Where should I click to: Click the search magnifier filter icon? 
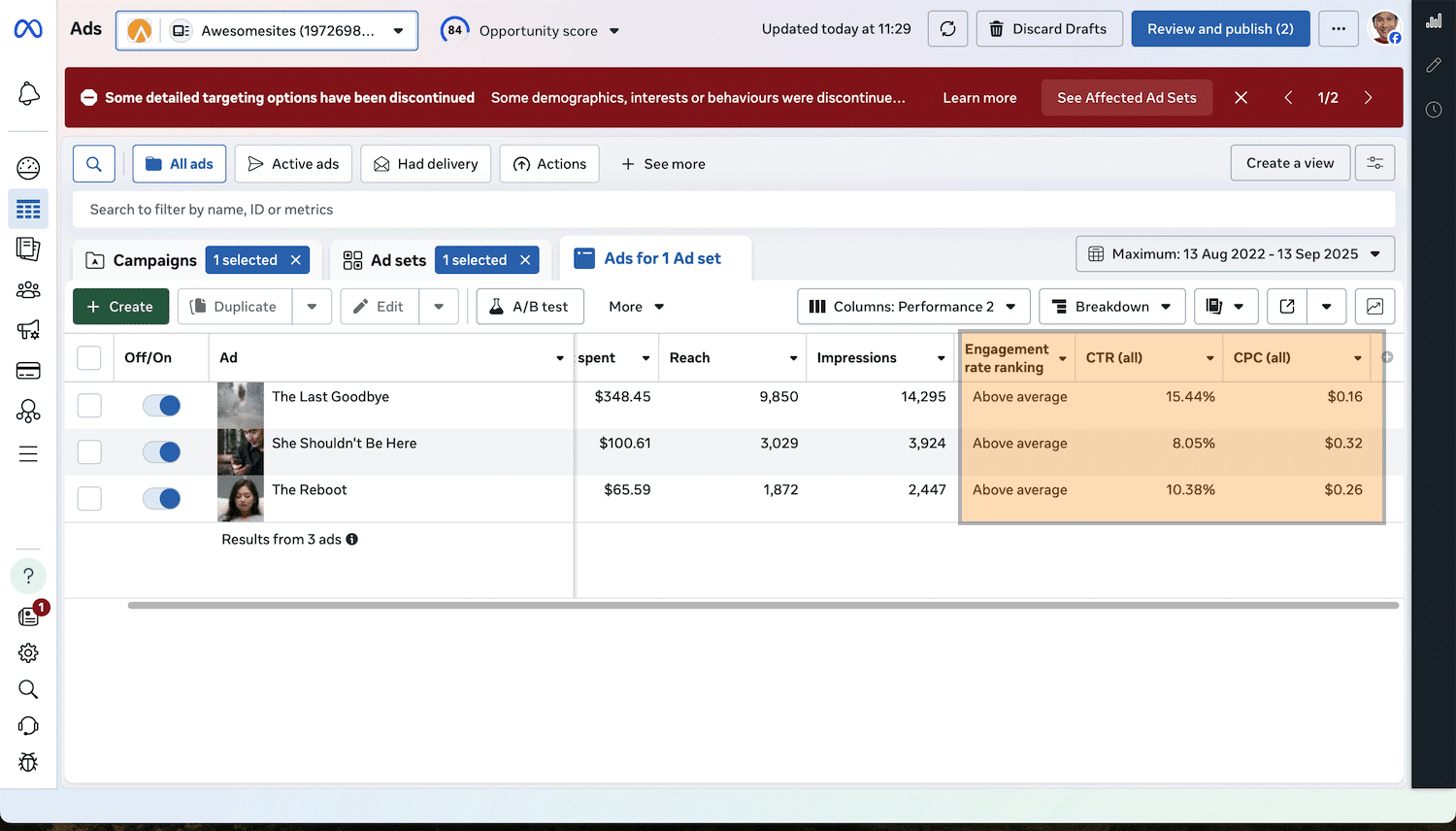(94, 164)
